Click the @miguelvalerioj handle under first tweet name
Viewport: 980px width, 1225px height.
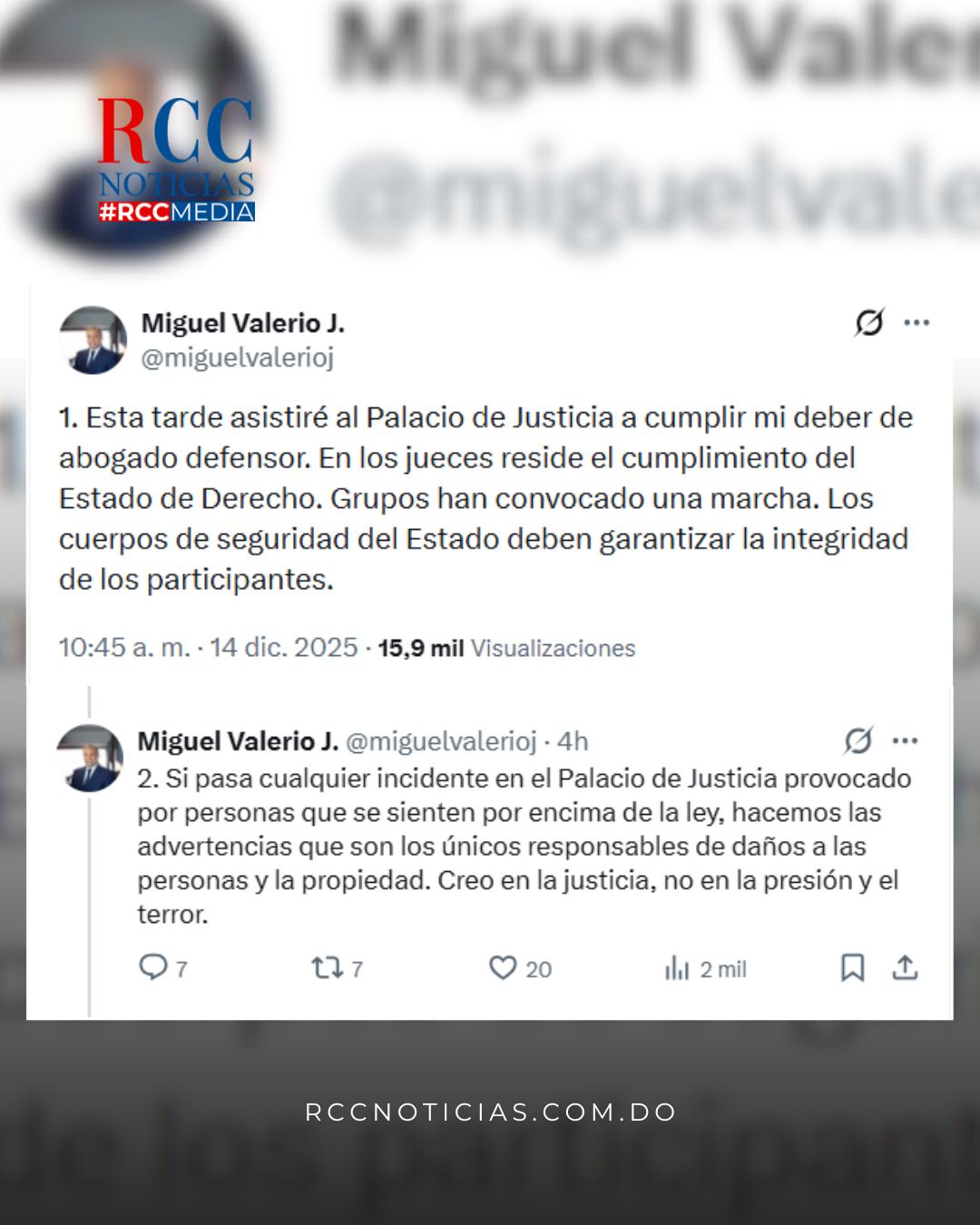pos(238,358)
